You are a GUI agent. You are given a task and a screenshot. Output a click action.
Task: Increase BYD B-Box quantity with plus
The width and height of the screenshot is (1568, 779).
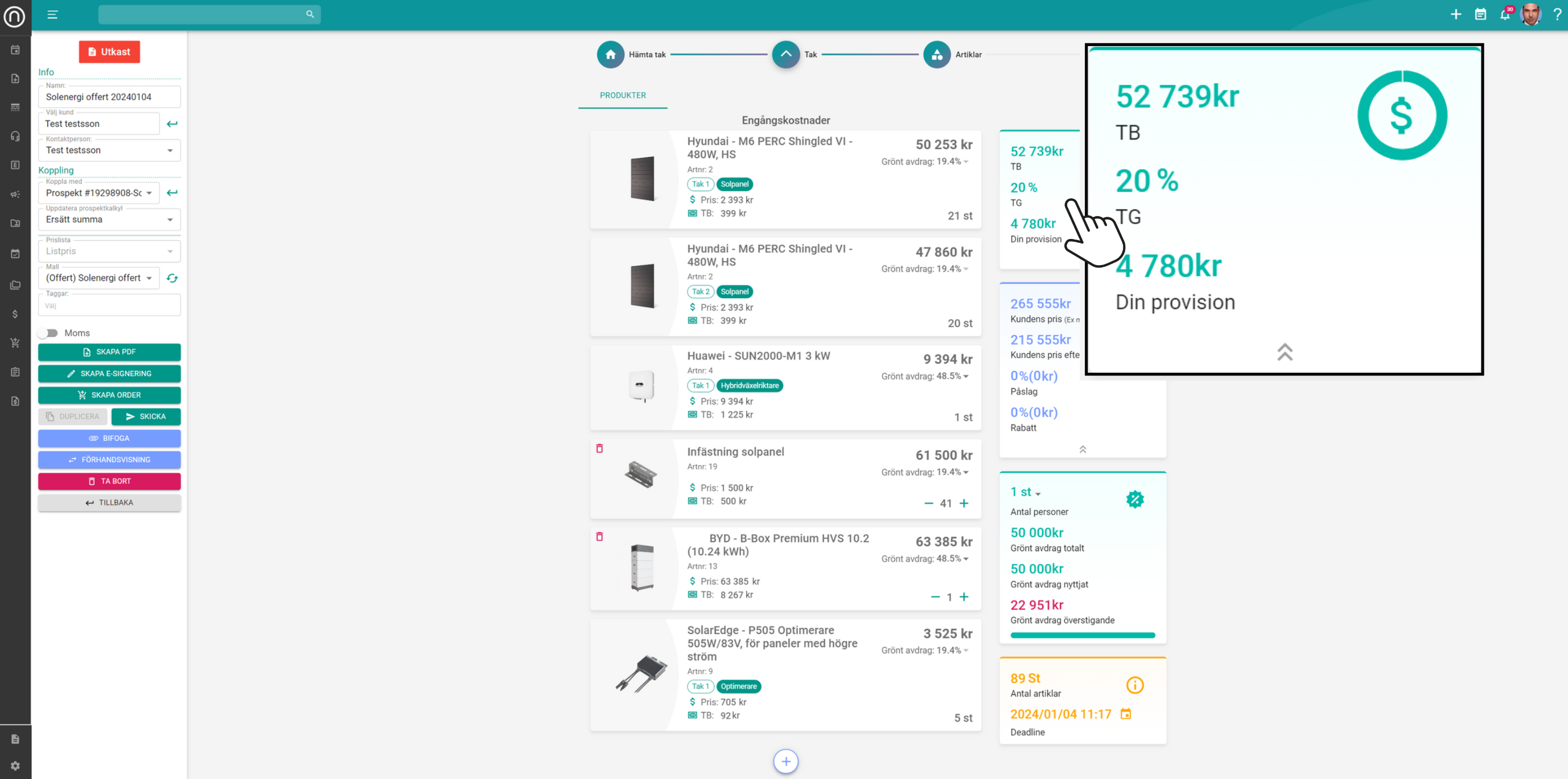click(964, 597)
